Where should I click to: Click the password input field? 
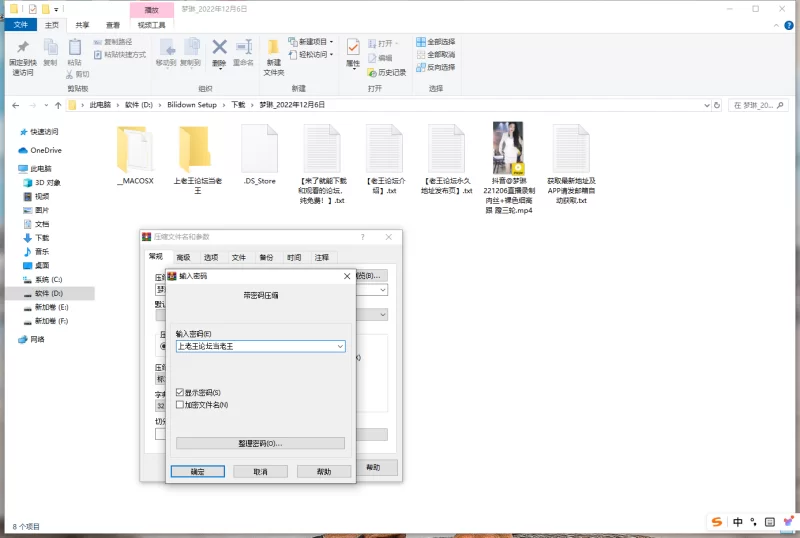pos(255,346)
